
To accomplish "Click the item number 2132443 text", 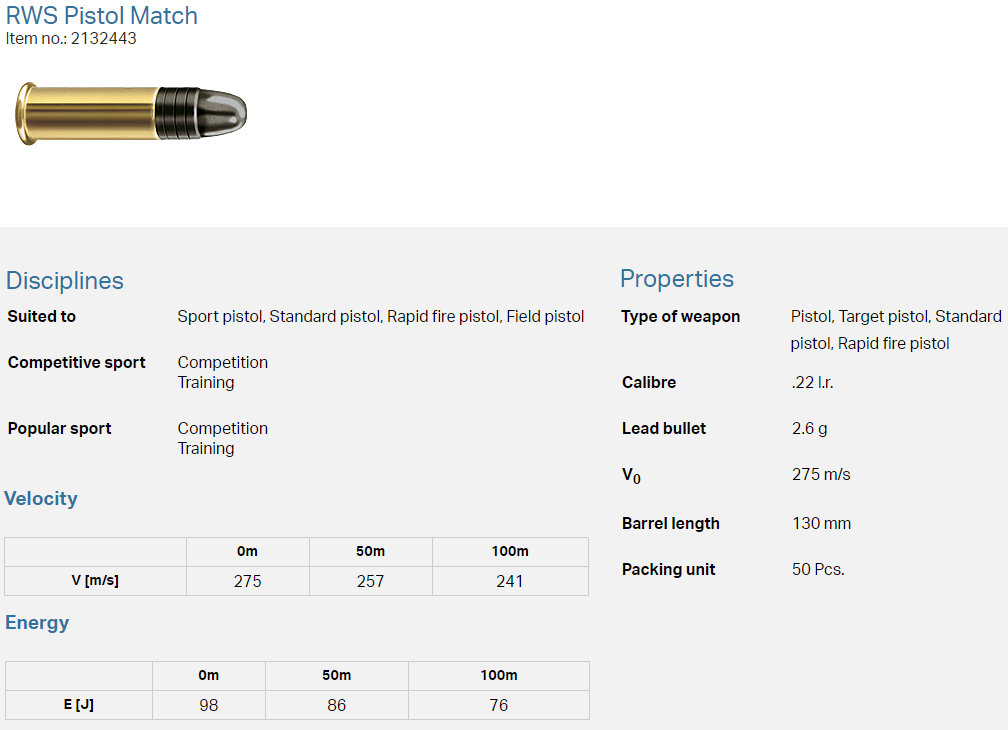I will pyautogui.click(x=71, y=39).
